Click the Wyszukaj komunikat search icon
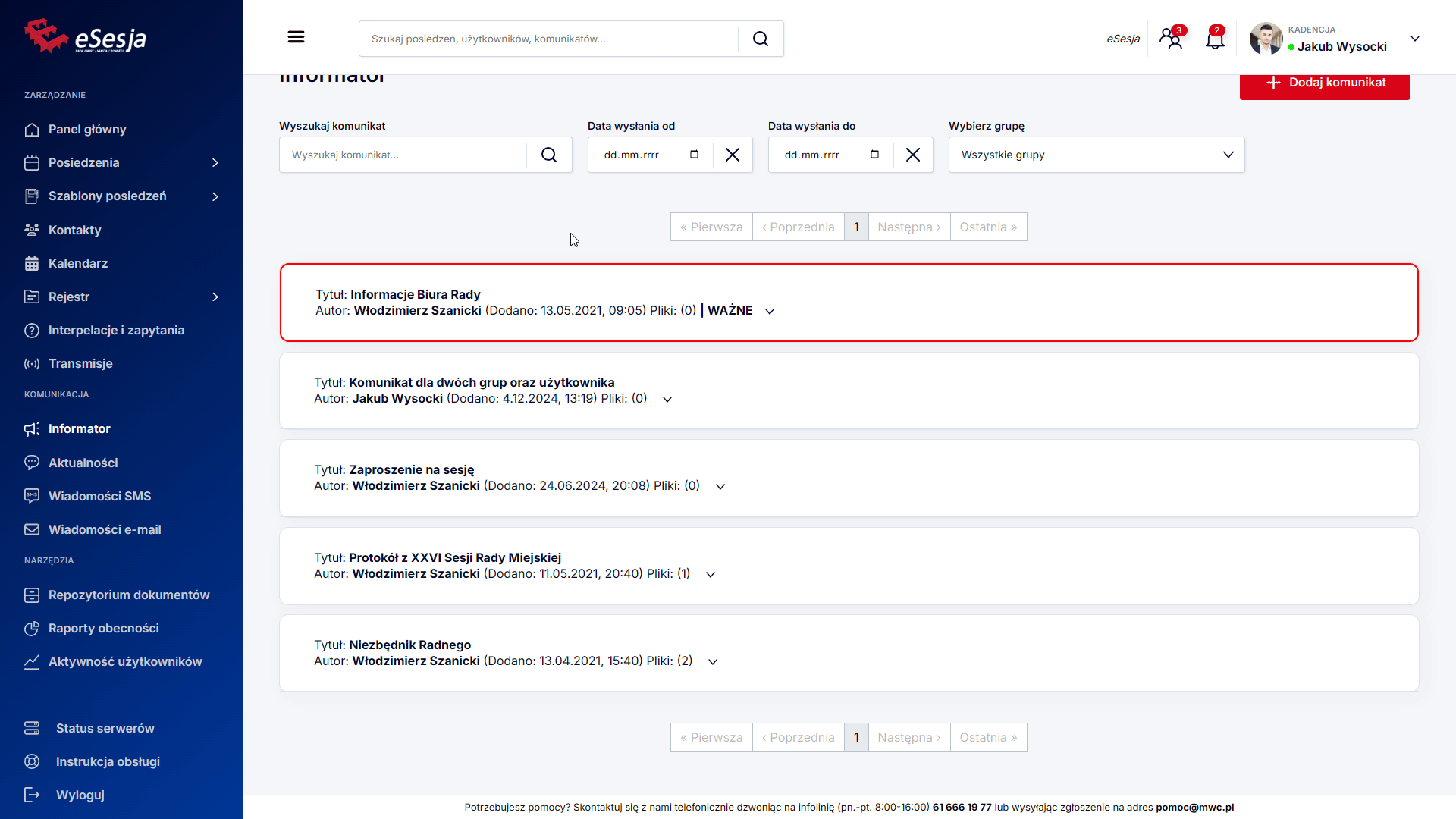 (x=549, y=155)
